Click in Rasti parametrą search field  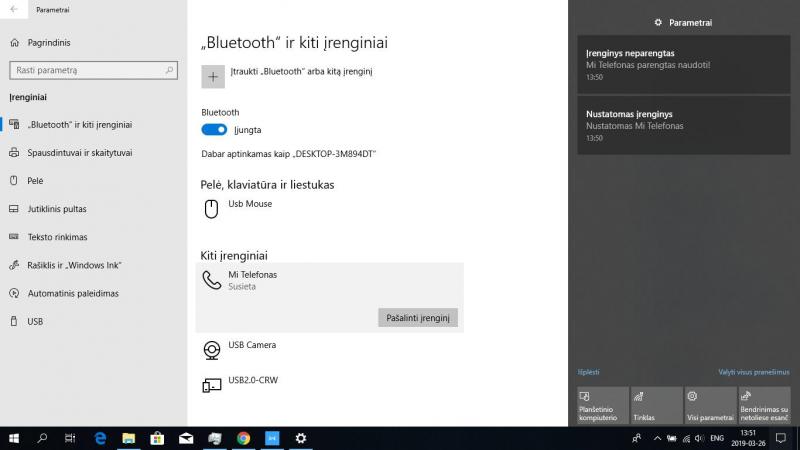pos(93,70)
